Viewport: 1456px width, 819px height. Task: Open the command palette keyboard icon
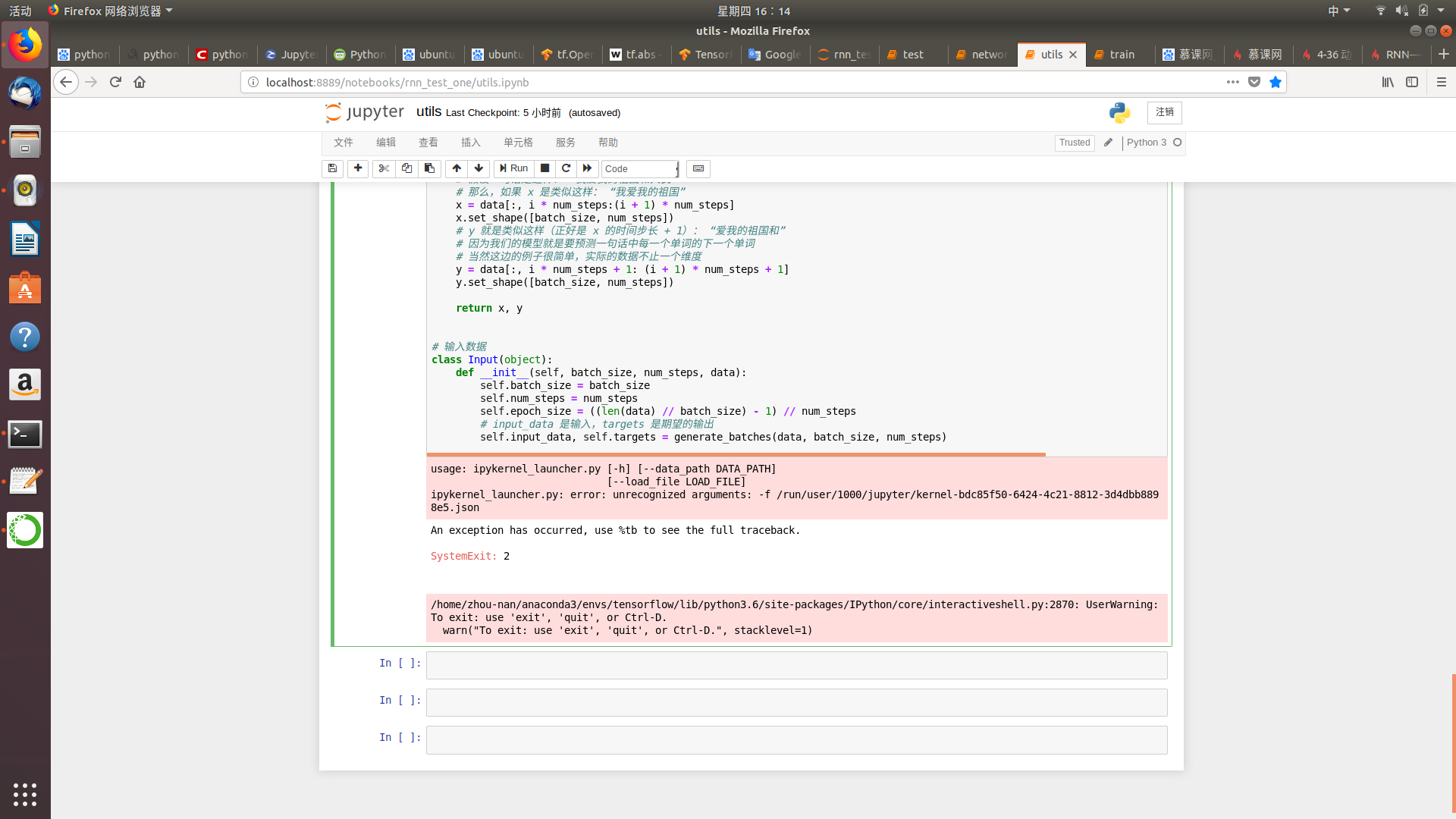(698, 168)
